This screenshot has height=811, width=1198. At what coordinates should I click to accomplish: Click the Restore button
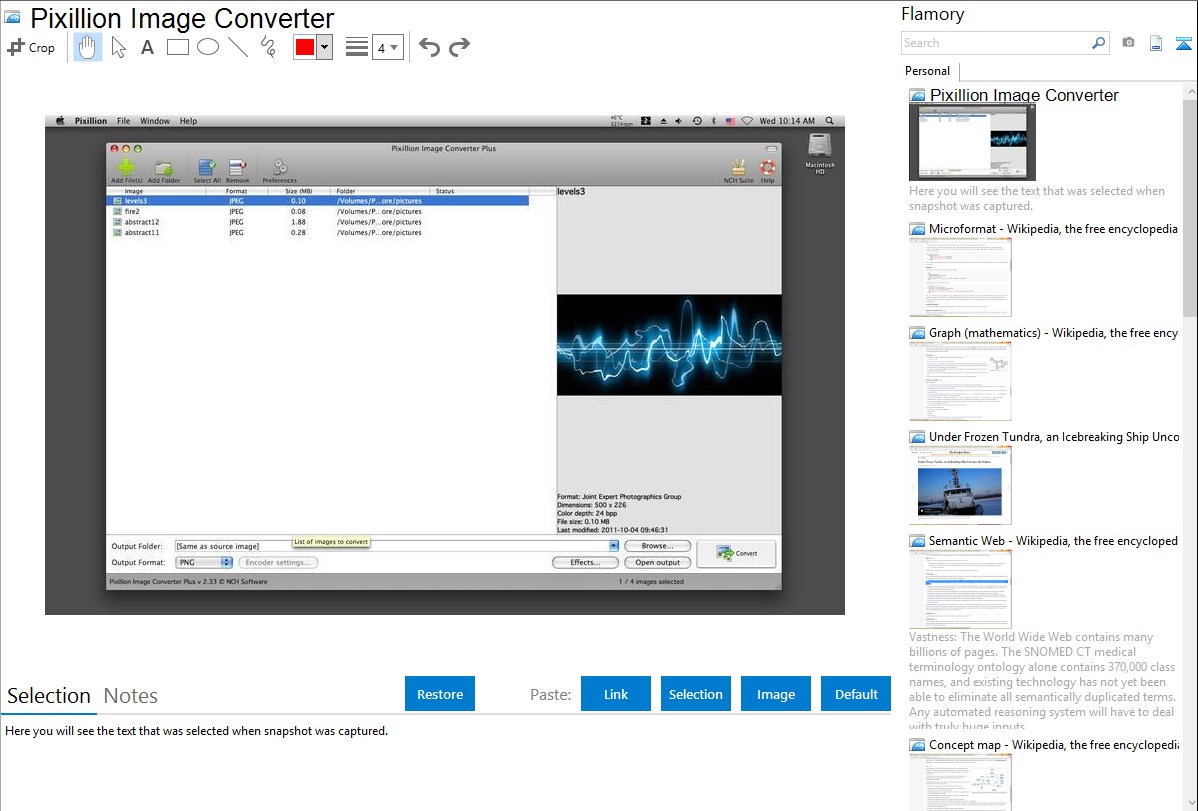tap(440, 693)
